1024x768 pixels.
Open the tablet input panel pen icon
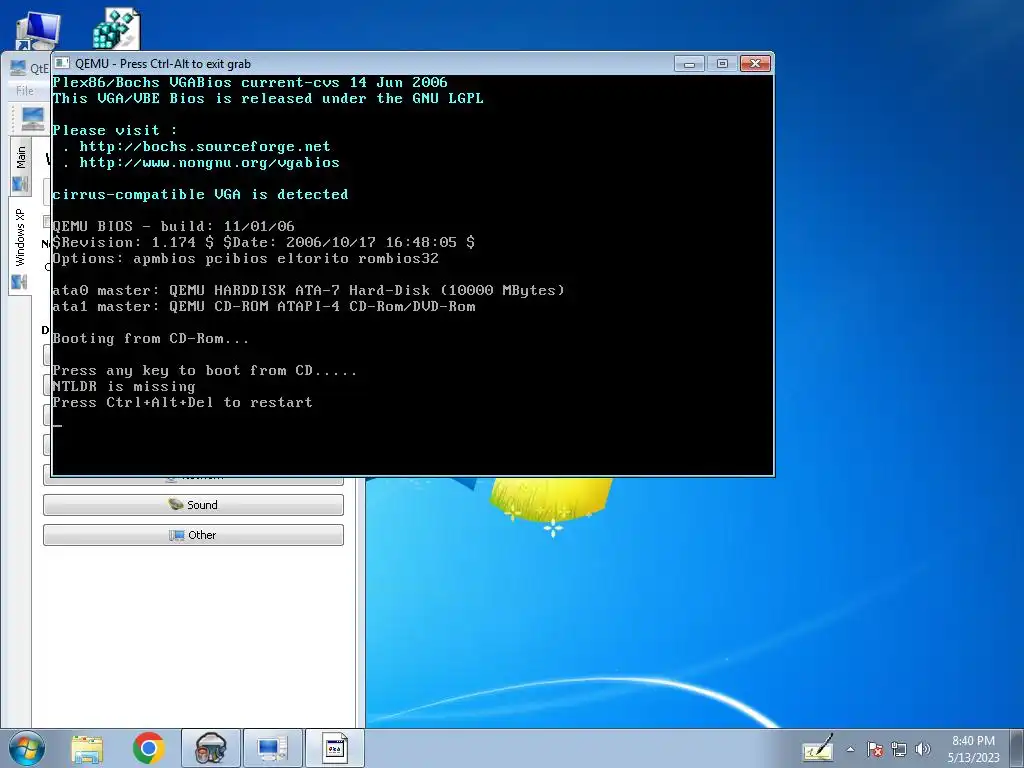point(818,748)
